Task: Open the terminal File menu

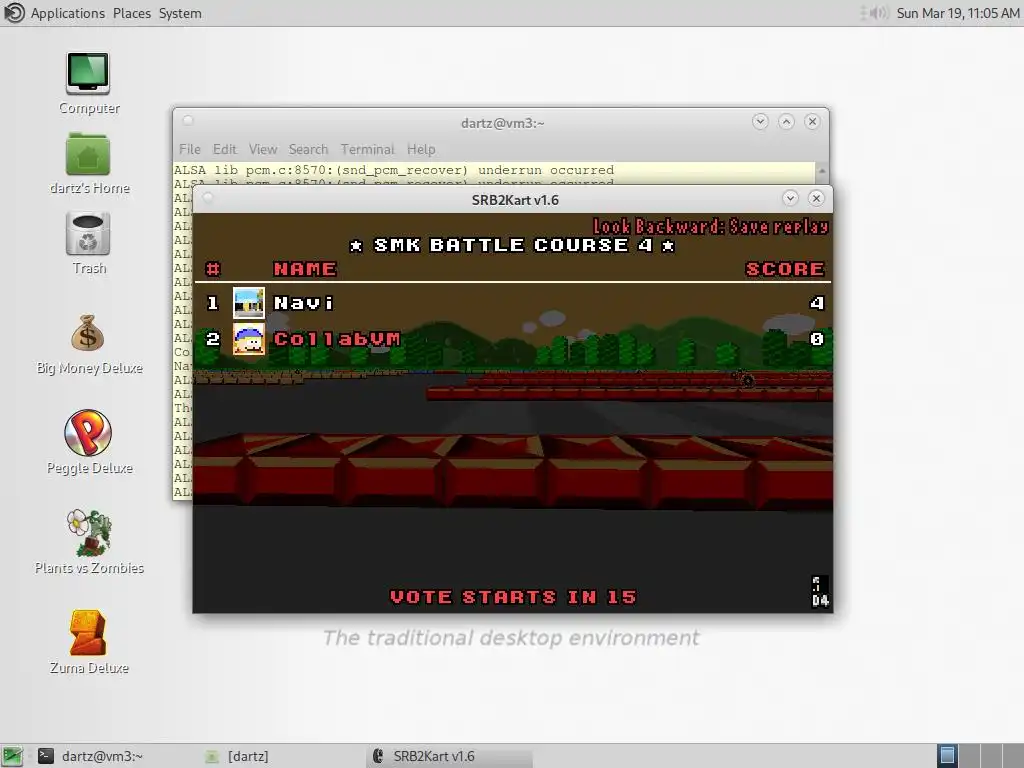Action: [190, 150]
